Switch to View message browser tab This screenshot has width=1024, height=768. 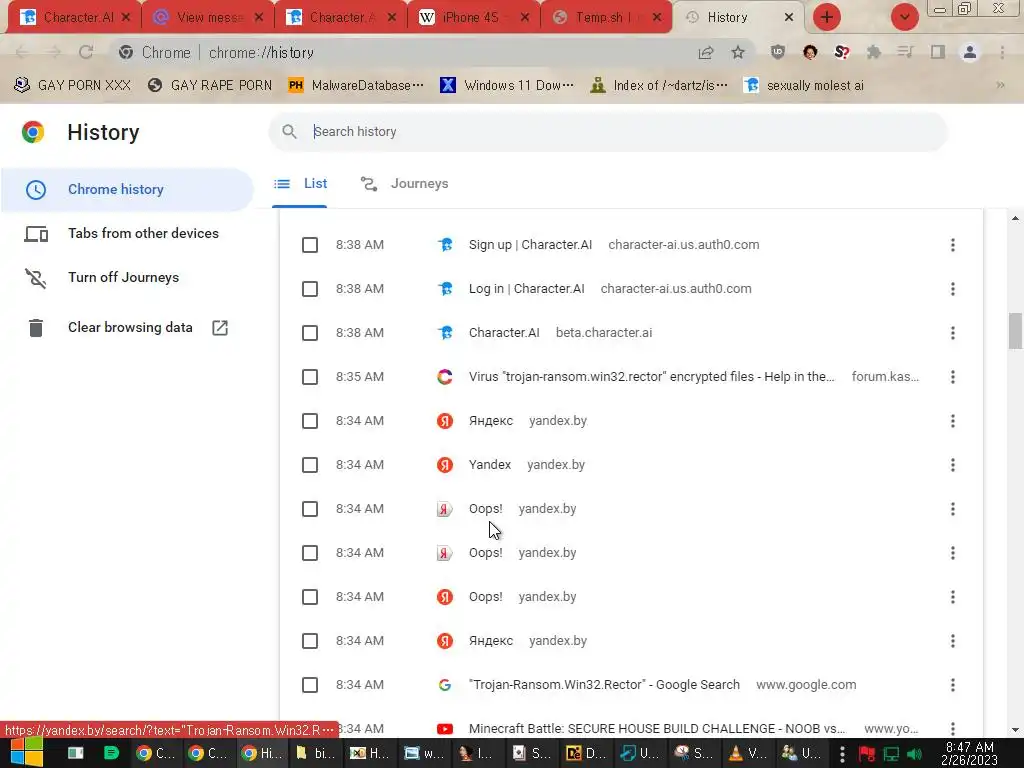tap(208, 17)
